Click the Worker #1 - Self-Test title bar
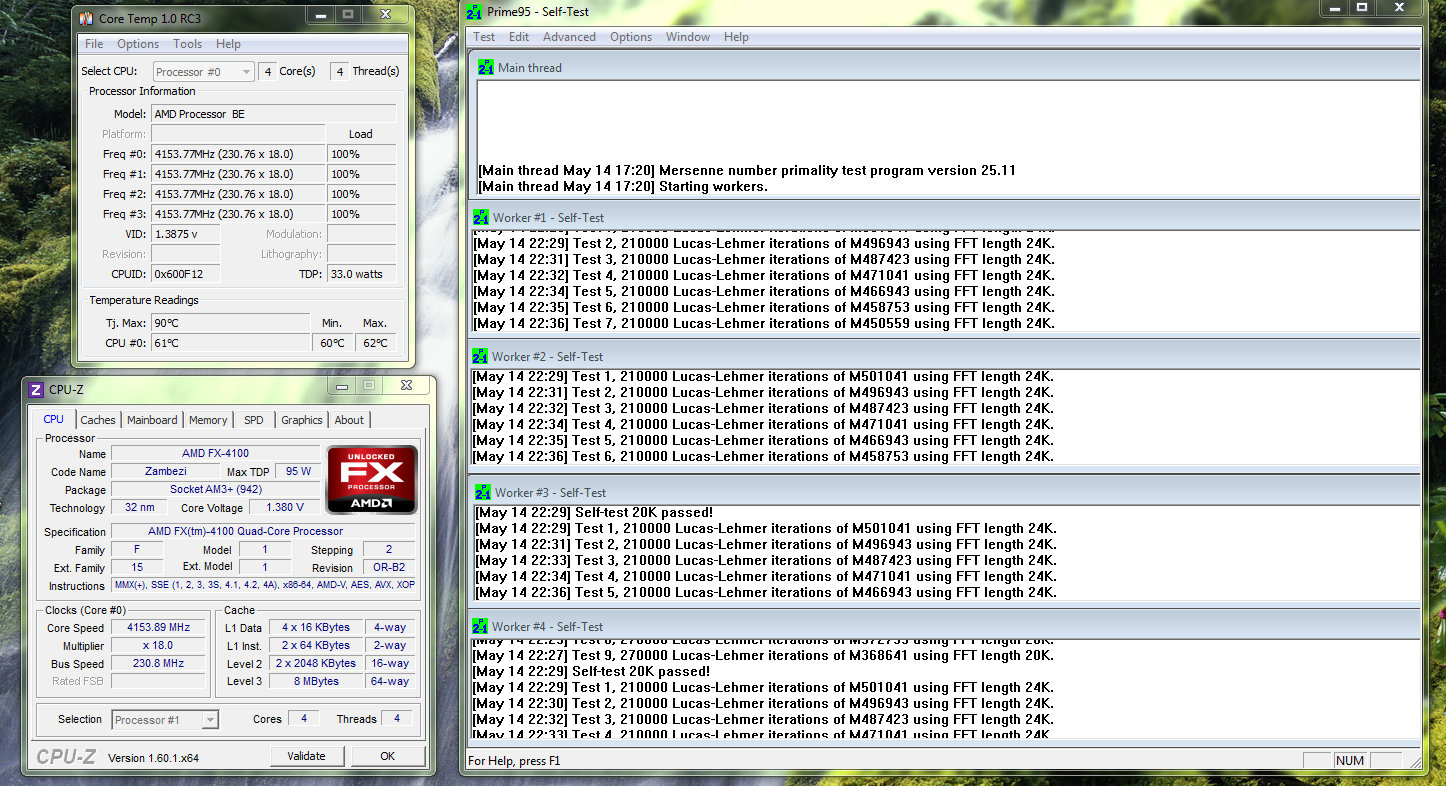Screen dimensions: 1446x786 [945, 217]
